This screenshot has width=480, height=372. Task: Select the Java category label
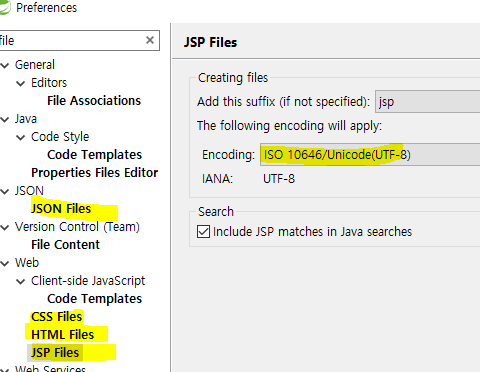[26, 119]
